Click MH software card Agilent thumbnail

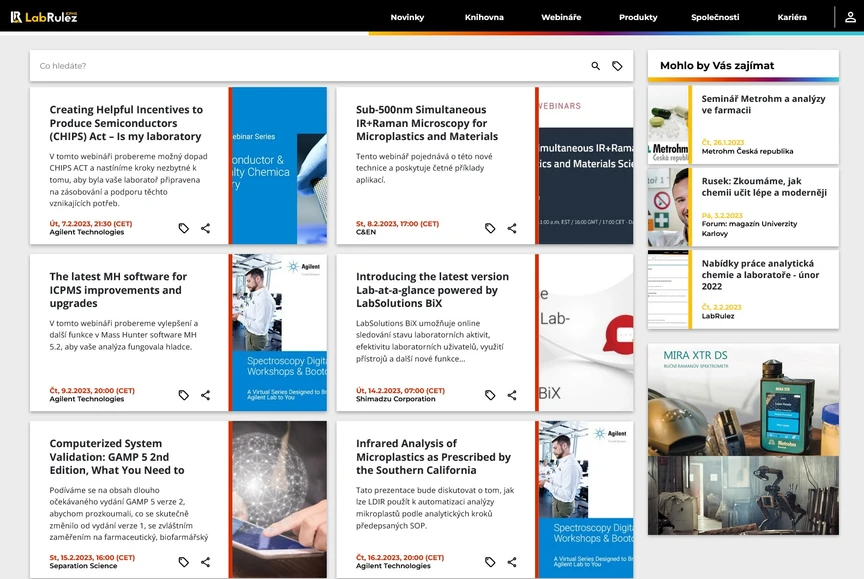pos(279,332)
